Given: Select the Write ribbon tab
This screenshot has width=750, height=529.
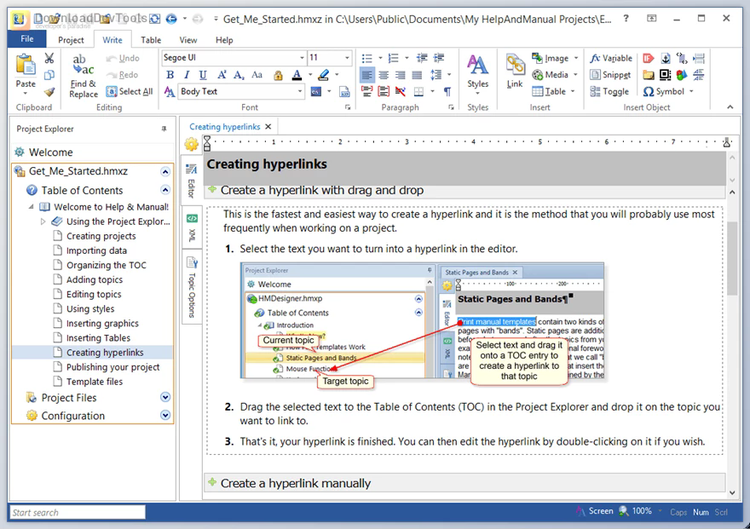Looking at the screenshot, I should pyautogui.click(x=112, y=40).
